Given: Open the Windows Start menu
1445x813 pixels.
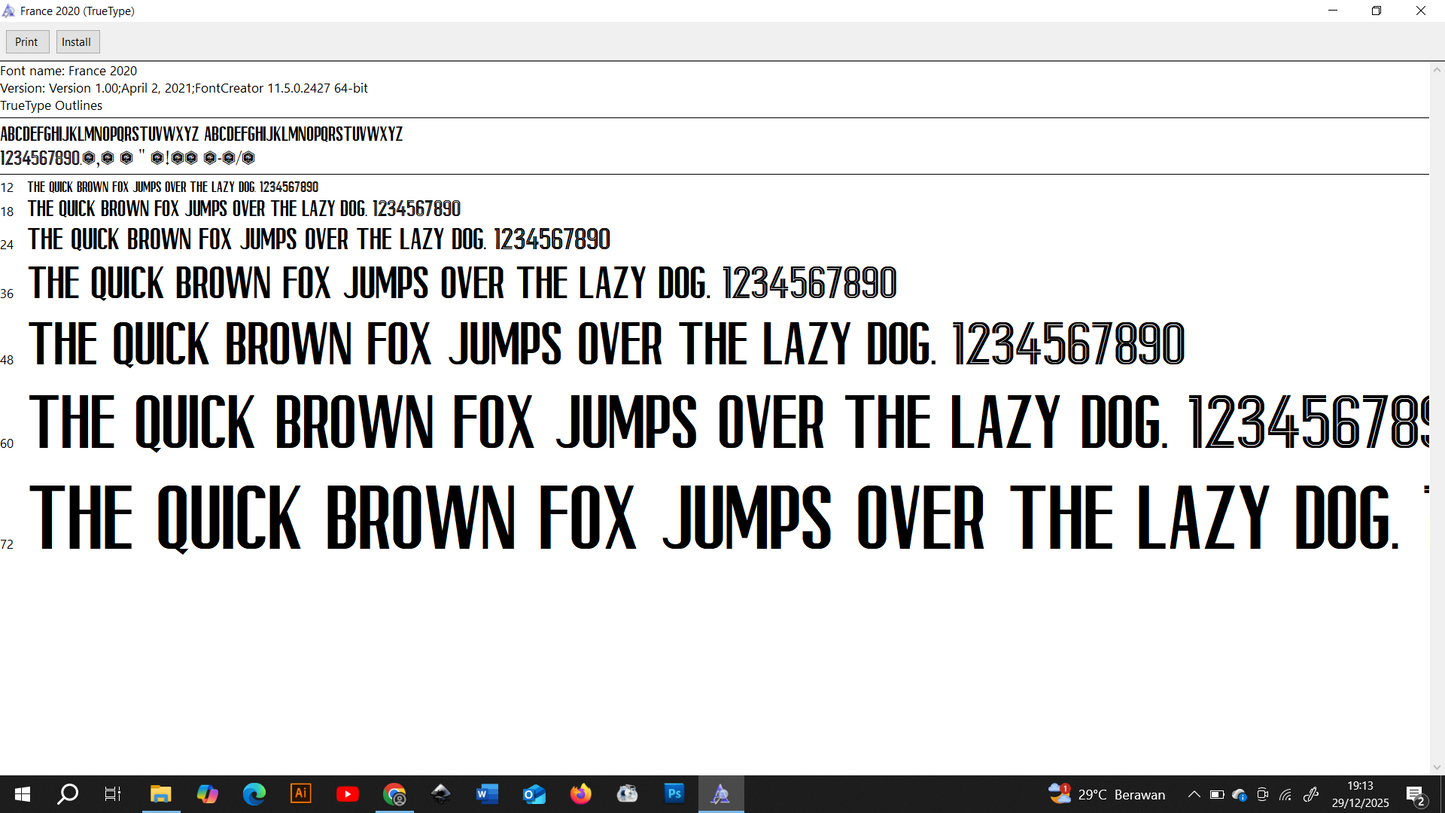Looking at the screenshot, I should 22,794.
